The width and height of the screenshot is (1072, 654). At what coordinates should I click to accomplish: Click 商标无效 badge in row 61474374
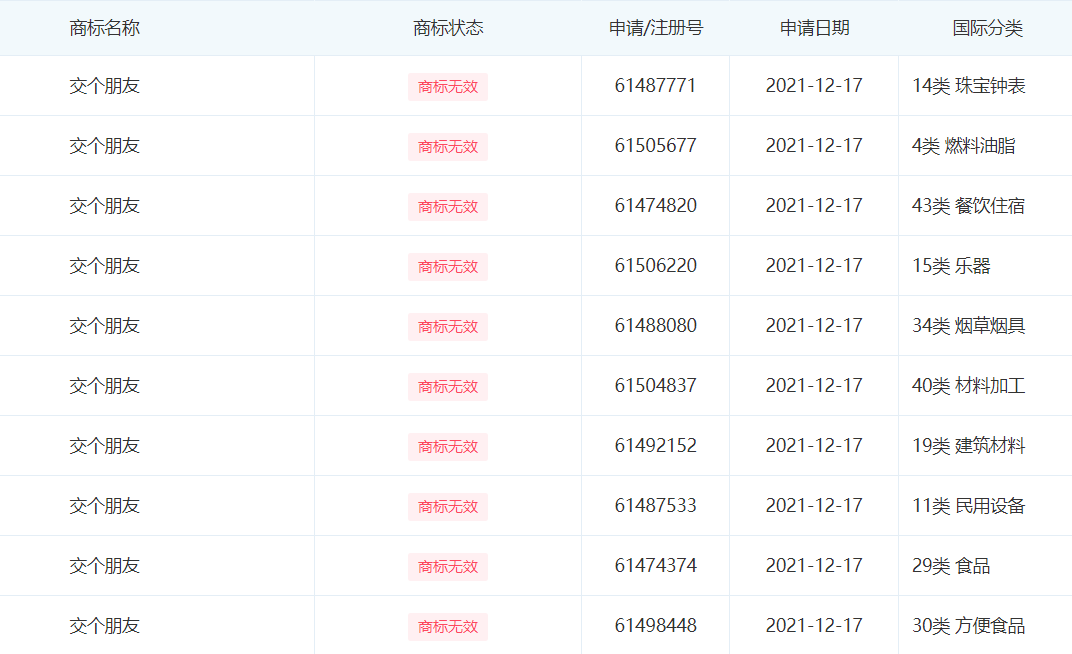click(448, 567)
